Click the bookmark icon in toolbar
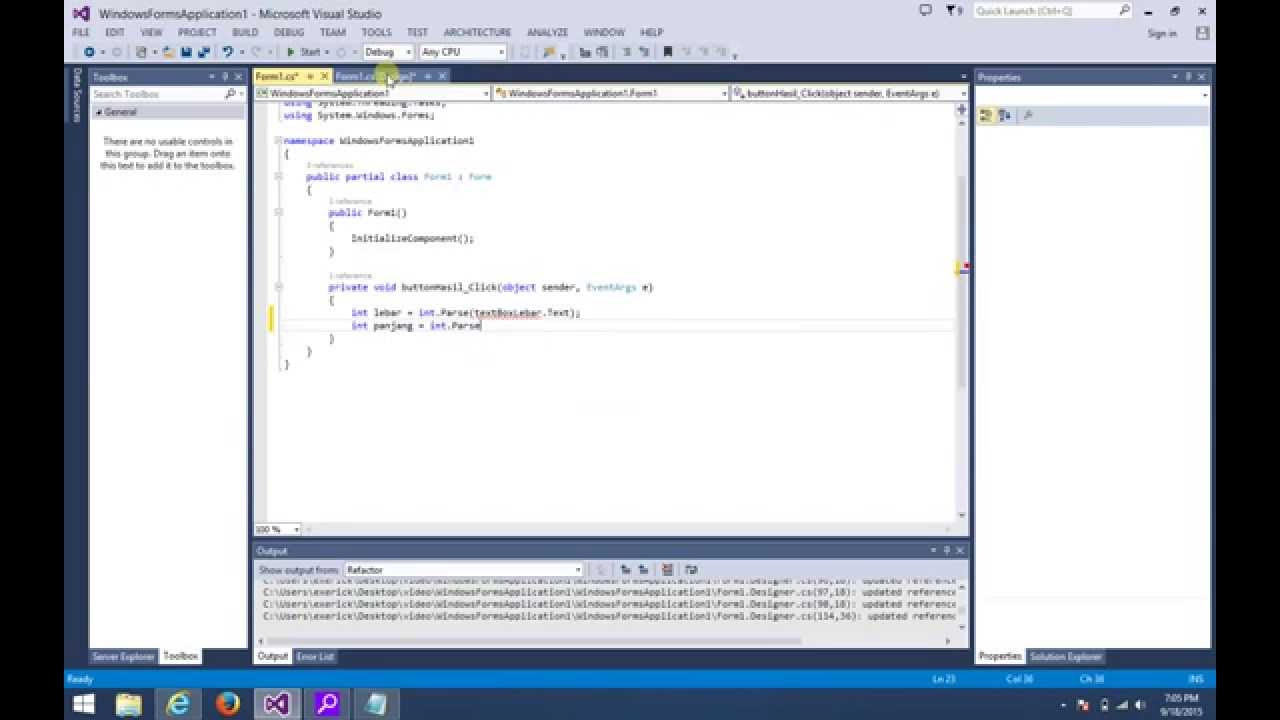 (x=669, y=52)
